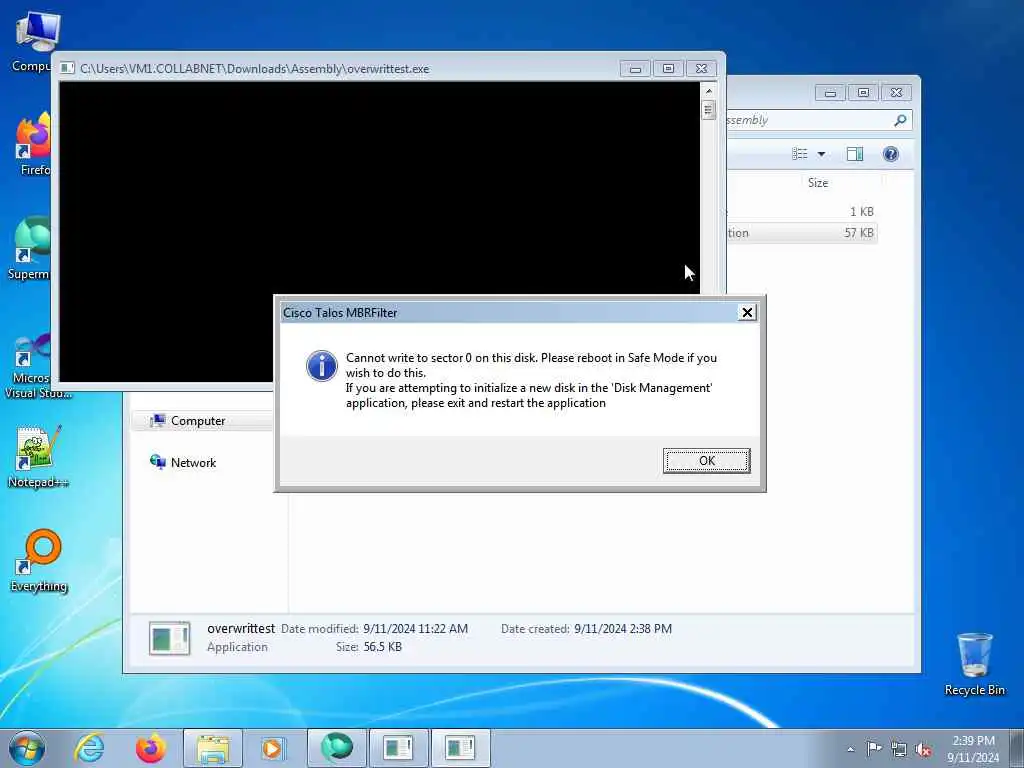Minimize the Explorer window

(x=830, y=93)
